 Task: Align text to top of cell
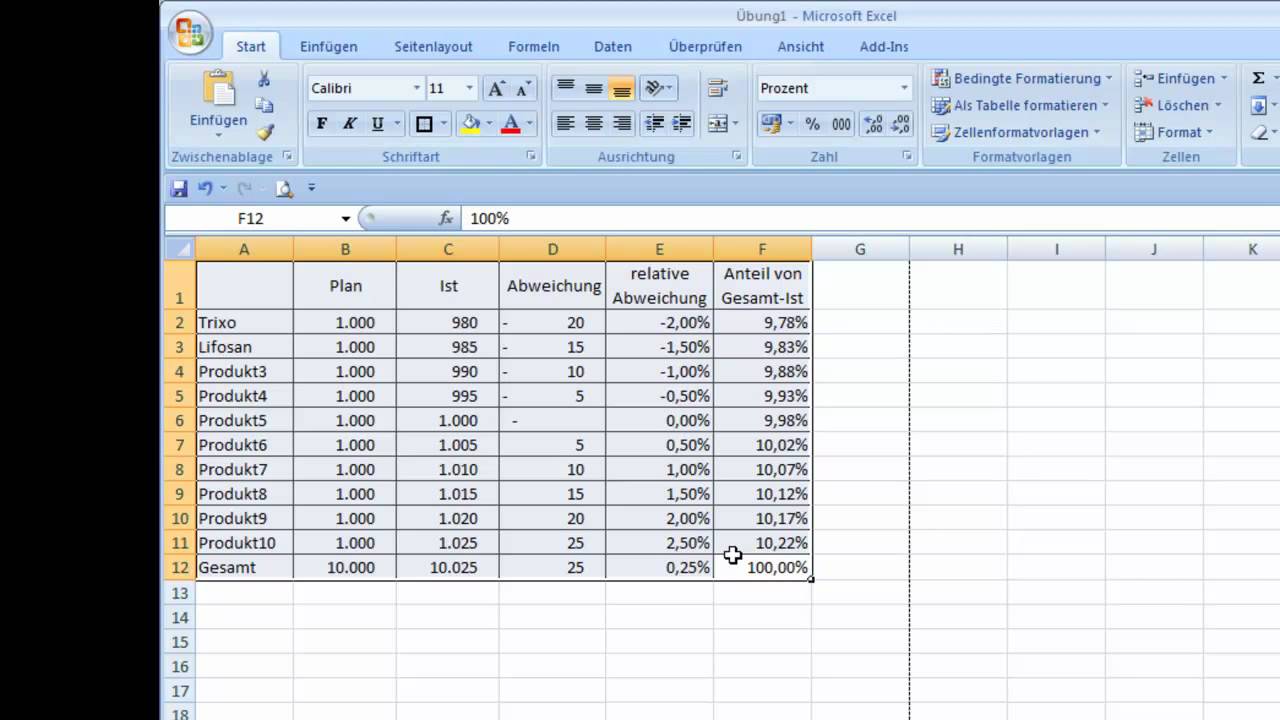(565, 88)
